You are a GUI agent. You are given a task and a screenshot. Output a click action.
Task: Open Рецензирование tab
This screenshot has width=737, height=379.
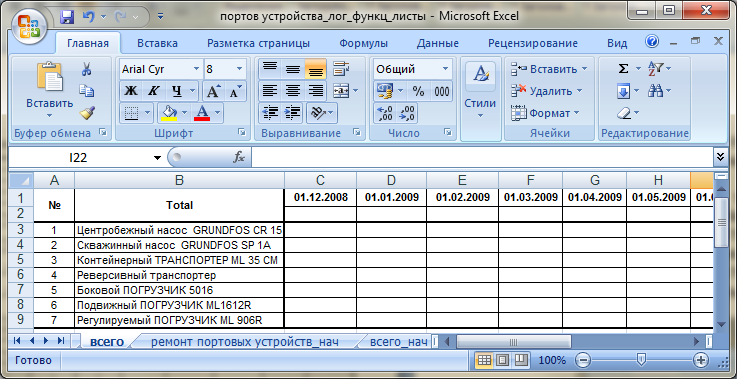click(x=533, y=43)
